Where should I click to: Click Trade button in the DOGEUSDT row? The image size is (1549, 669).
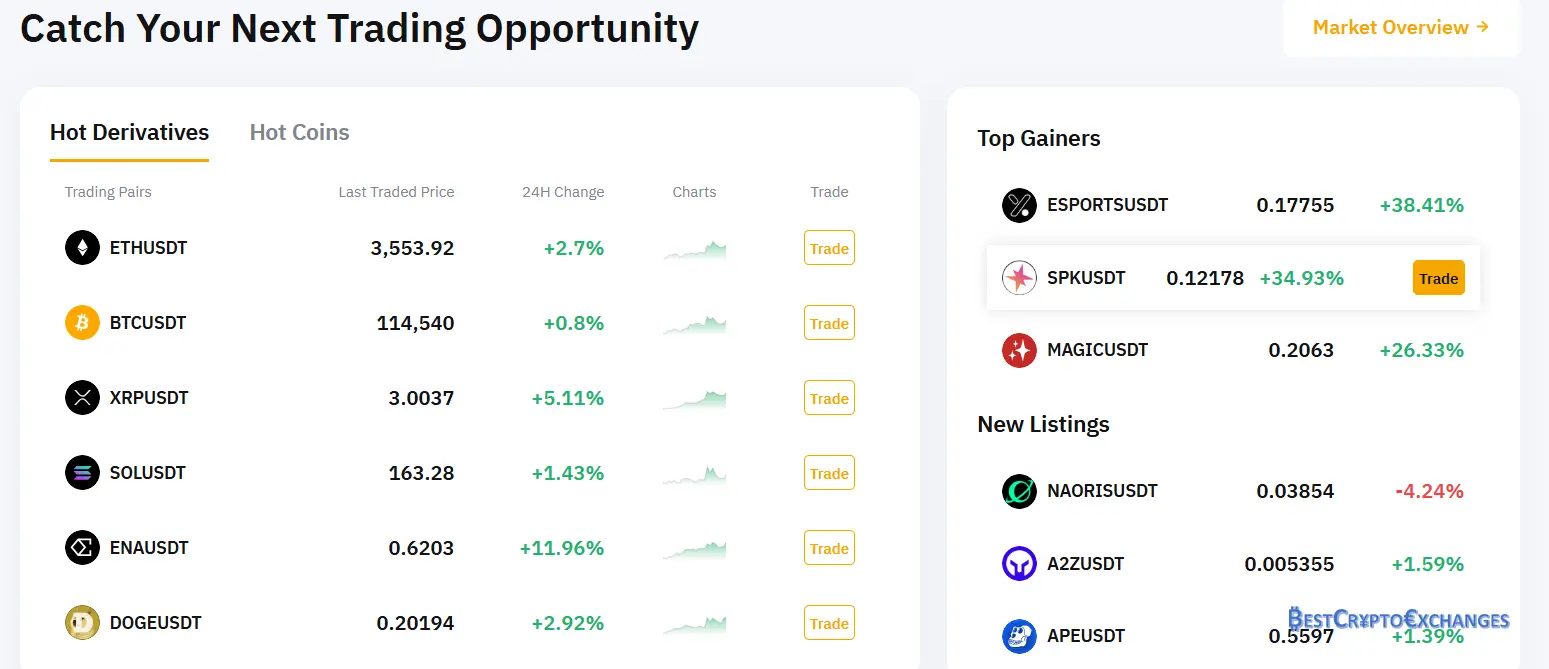click(829, 623)
